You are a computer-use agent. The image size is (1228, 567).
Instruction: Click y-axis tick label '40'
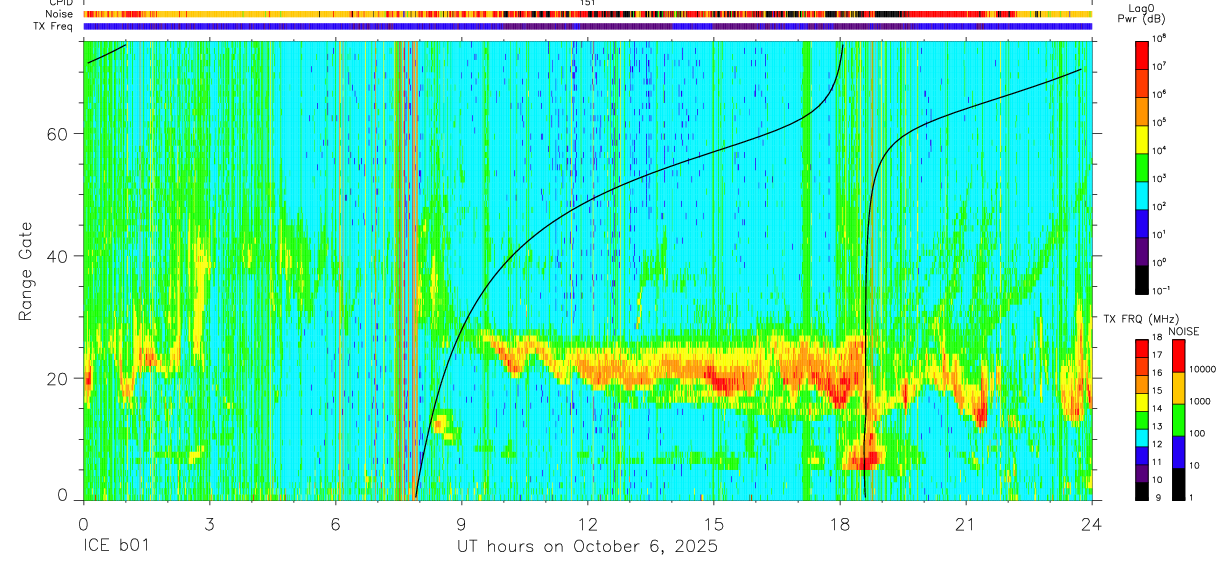click(58, 256)
